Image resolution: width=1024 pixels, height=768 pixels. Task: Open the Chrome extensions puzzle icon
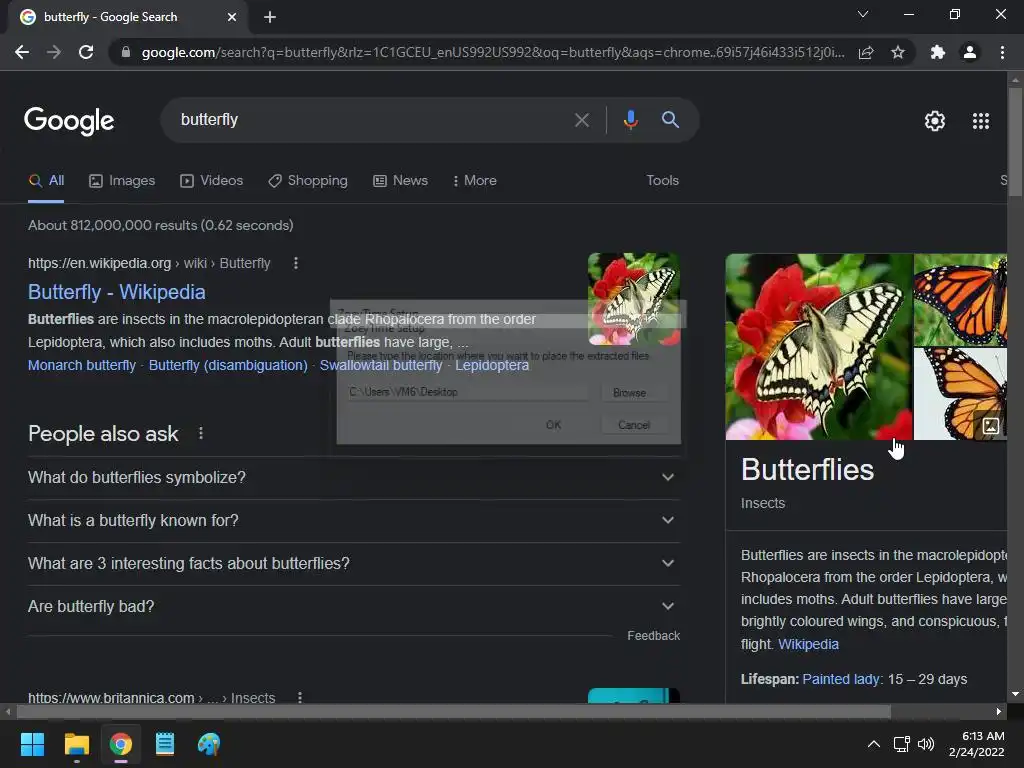click(938, 52)
